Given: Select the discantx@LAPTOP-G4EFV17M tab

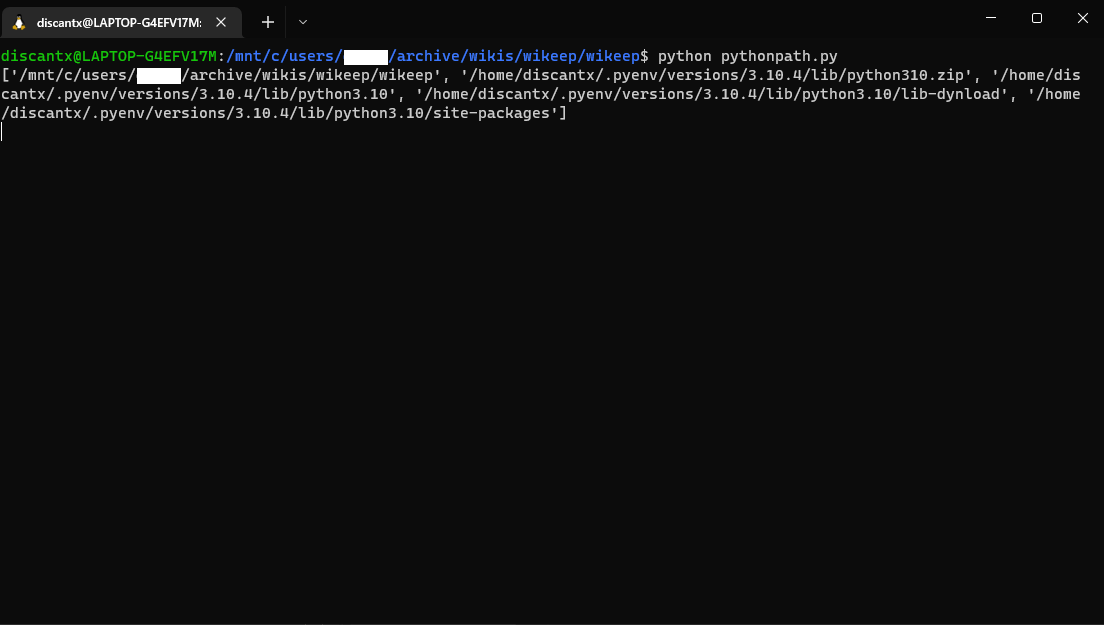Looking at the screenshot, I should tap(120, 21).
